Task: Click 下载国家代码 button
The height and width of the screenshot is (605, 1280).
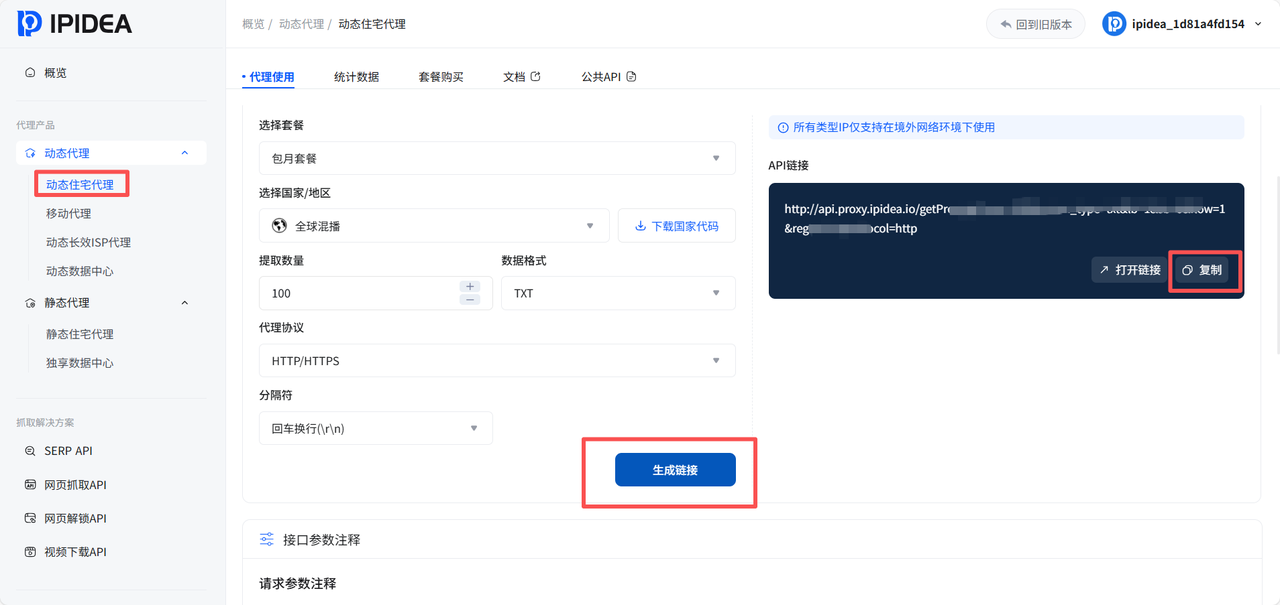Action: coord(677,226)
